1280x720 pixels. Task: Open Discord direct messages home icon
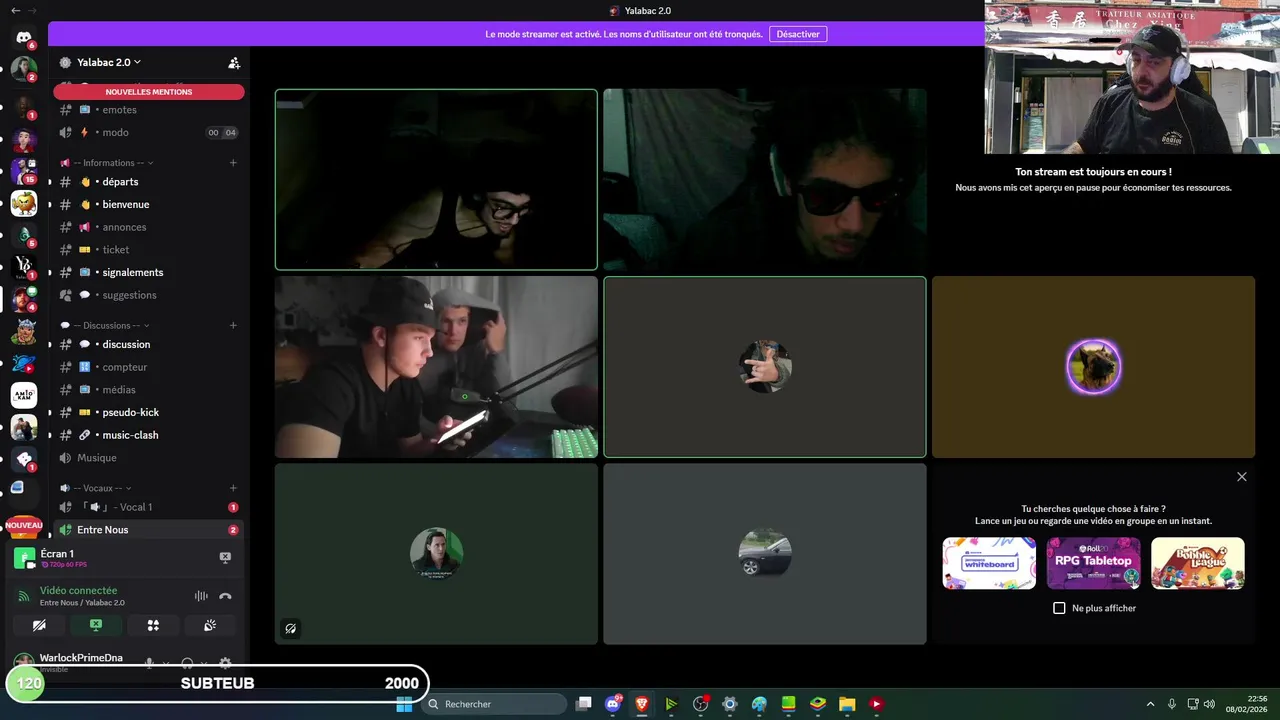[x=24, y=37]
